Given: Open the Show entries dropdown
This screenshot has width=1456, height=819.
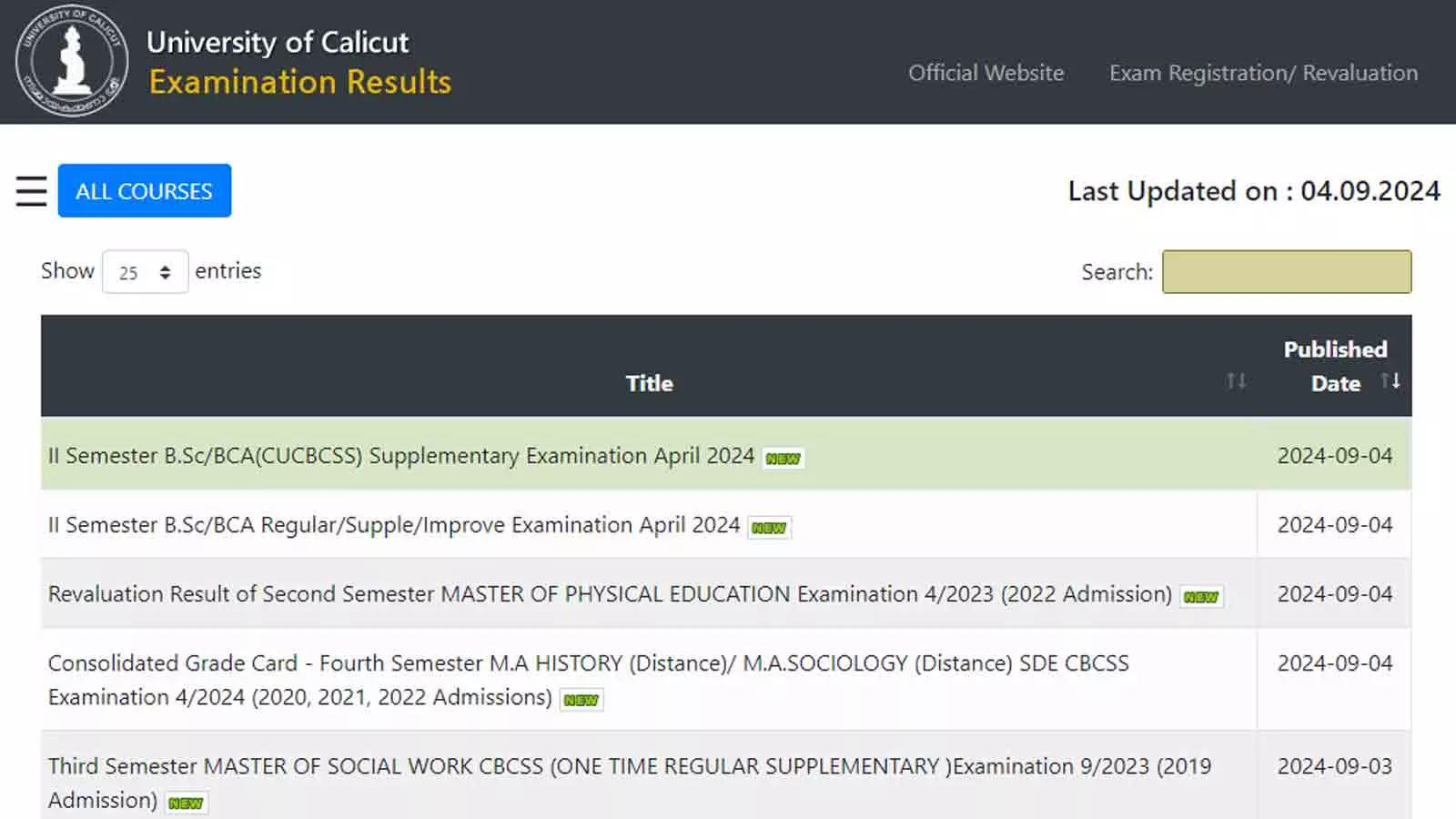Looking at the screenshot, I should [145, 272].
